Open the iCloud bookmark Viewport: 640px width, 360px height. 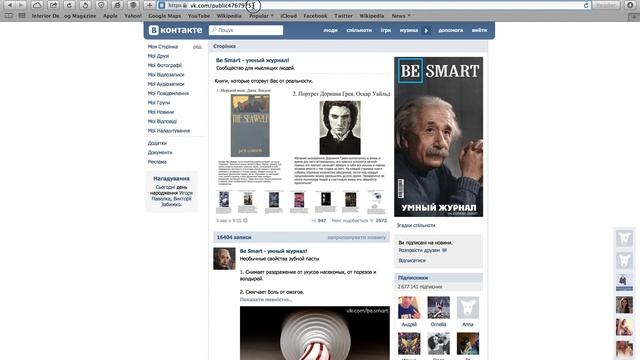click(x=289, y=16)
